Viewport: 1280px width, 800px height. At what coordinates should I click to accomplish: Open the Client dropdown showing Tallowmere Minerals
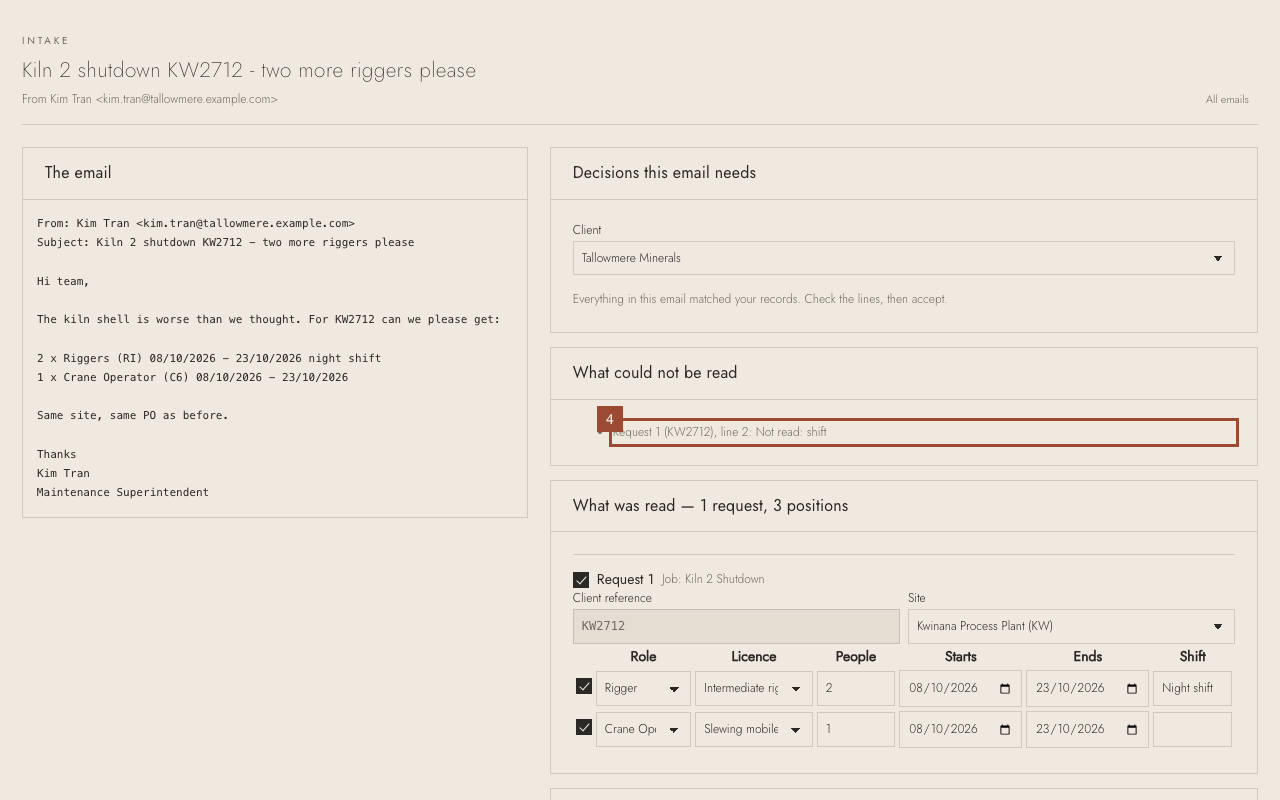click(x=903, y=258)
